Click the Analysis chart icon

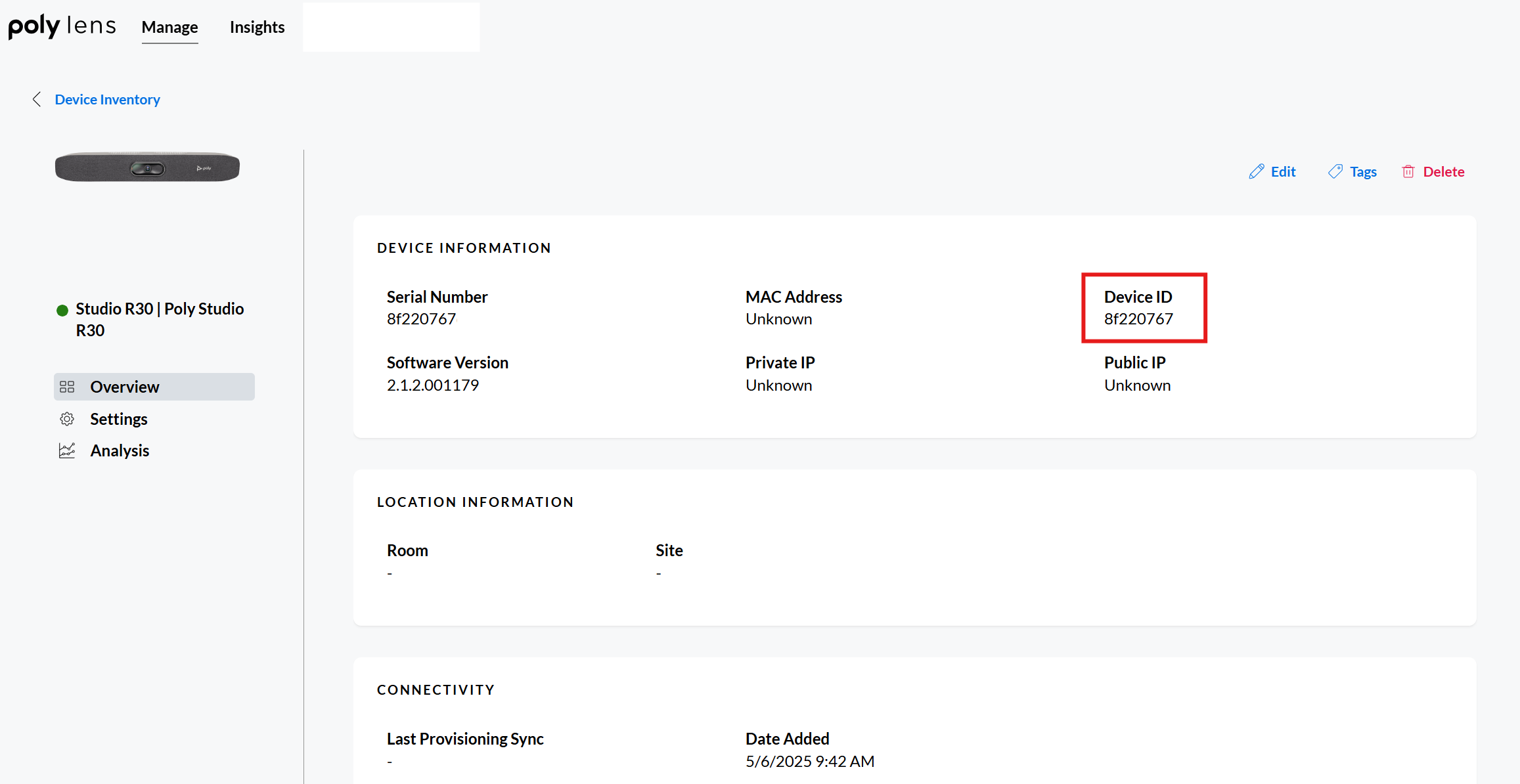coord(67,450)
